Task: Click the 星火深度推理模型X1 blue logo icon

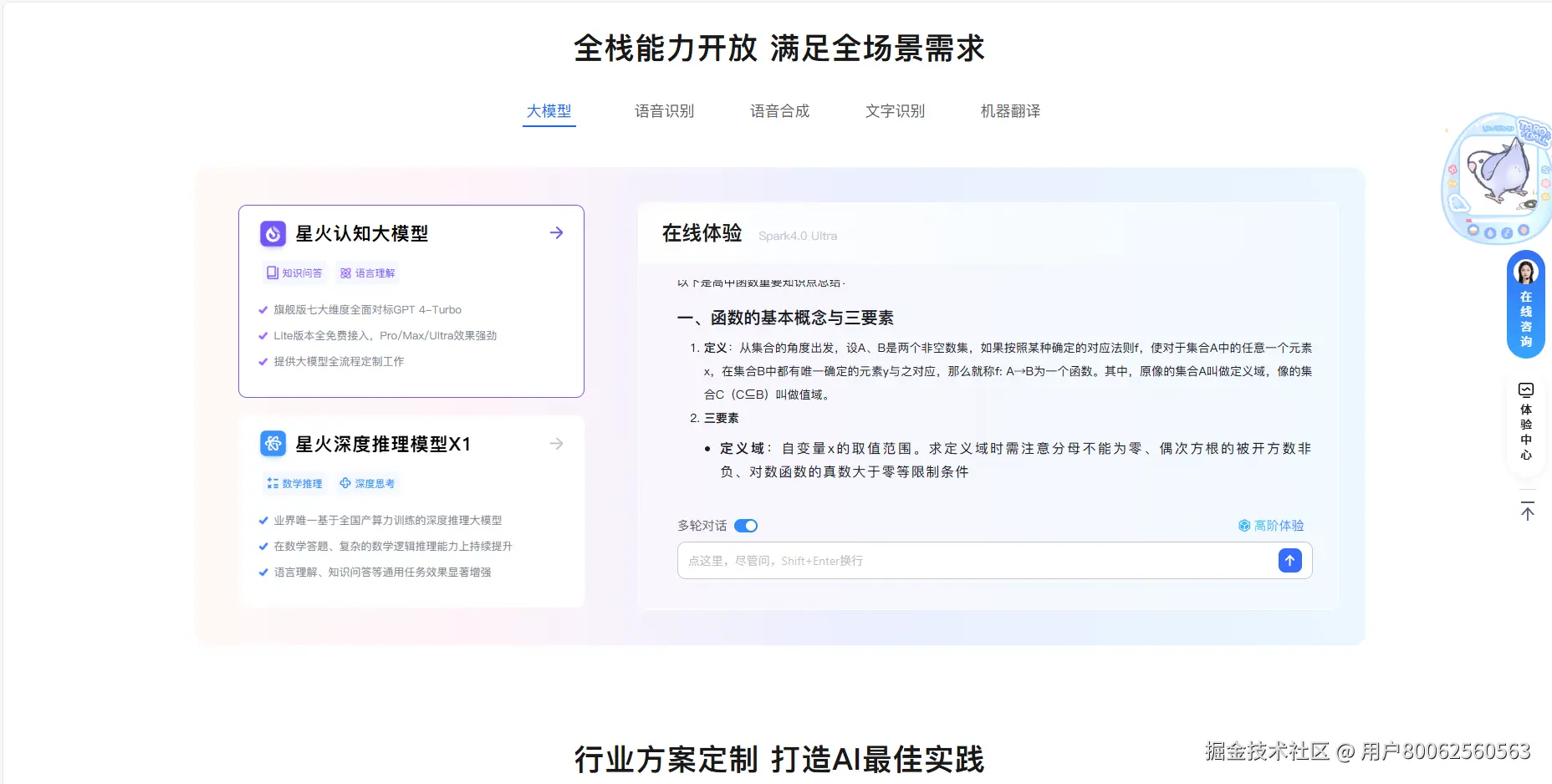Action: tap(273, 444)
